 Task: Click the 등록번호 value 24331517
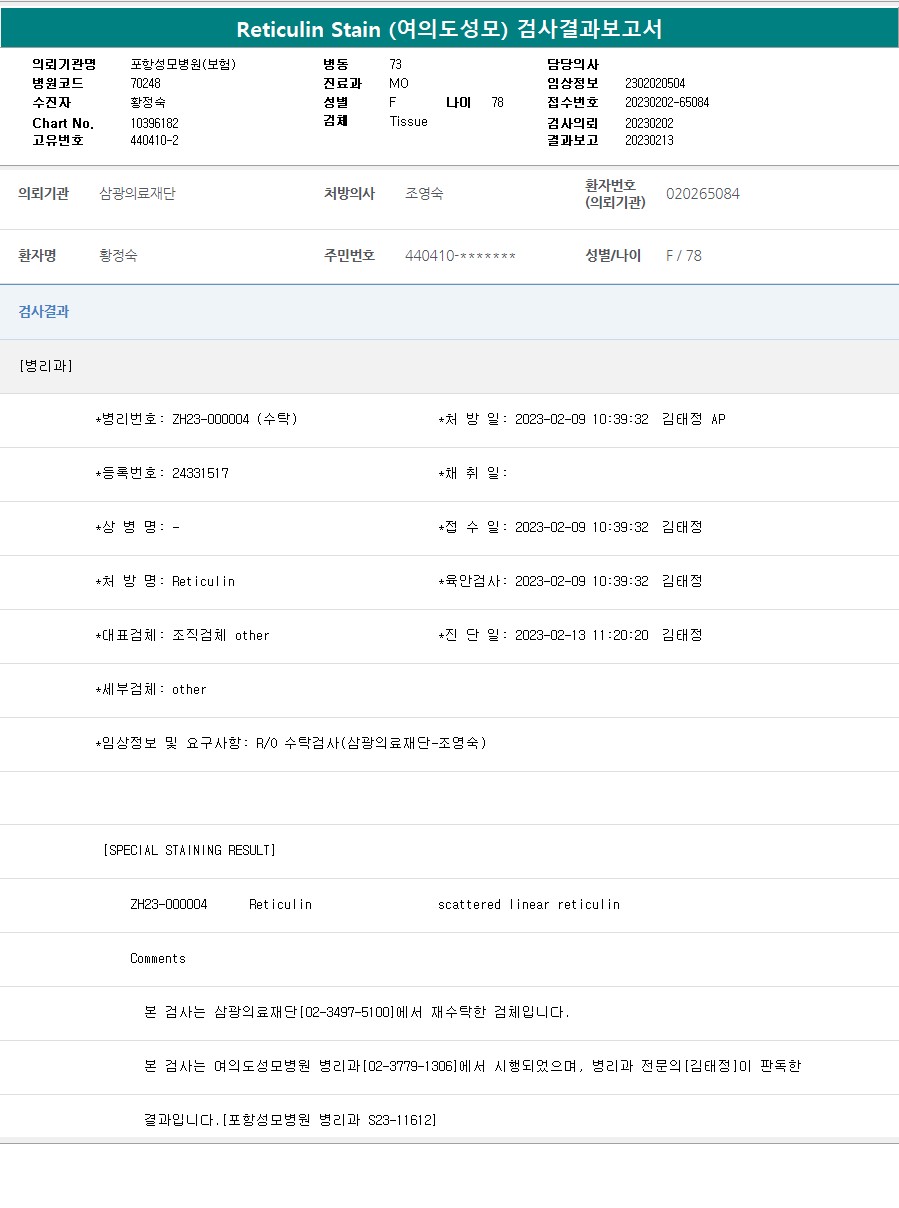click(200, 474)
